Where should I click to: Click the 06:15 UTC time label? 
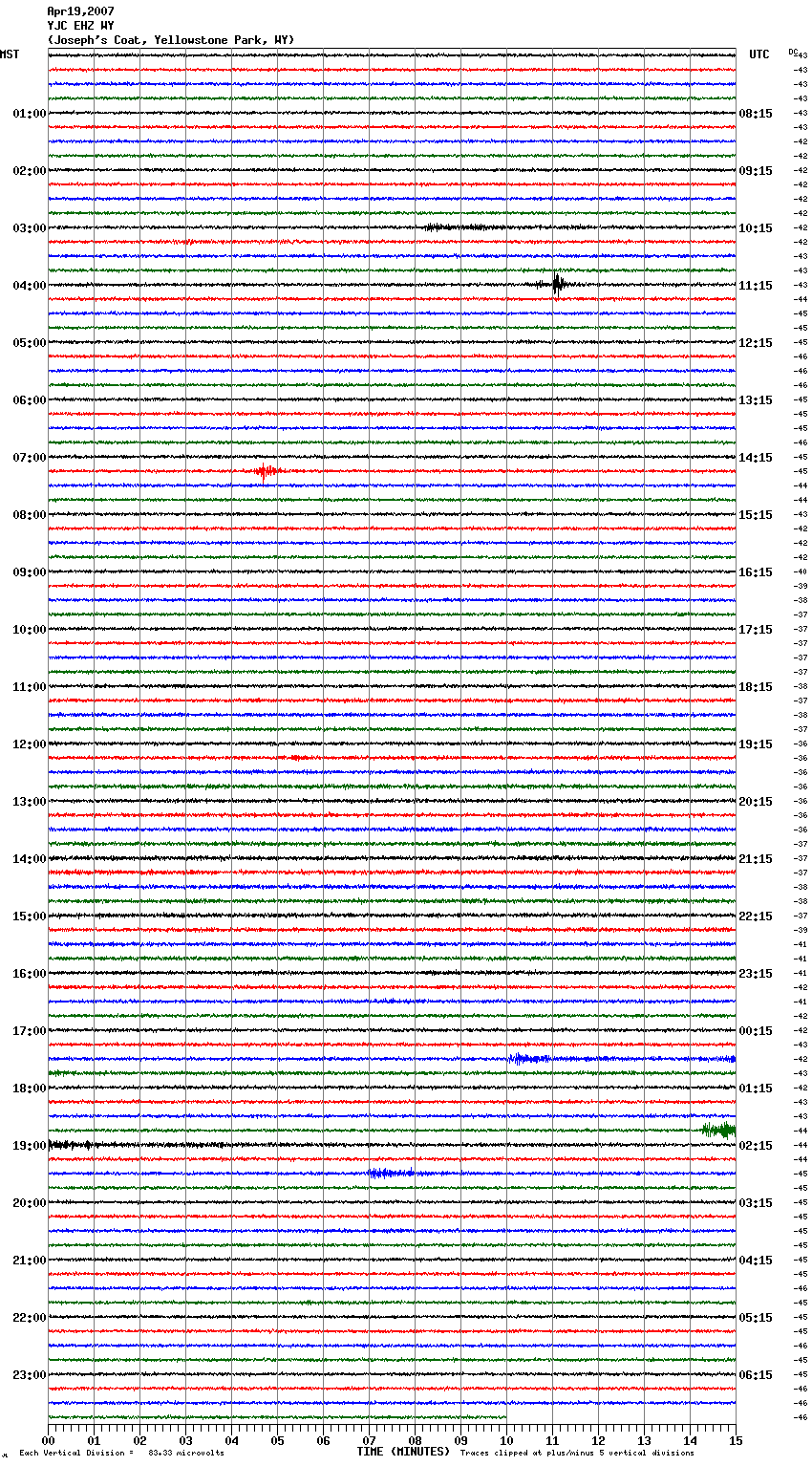[756, 1375]
